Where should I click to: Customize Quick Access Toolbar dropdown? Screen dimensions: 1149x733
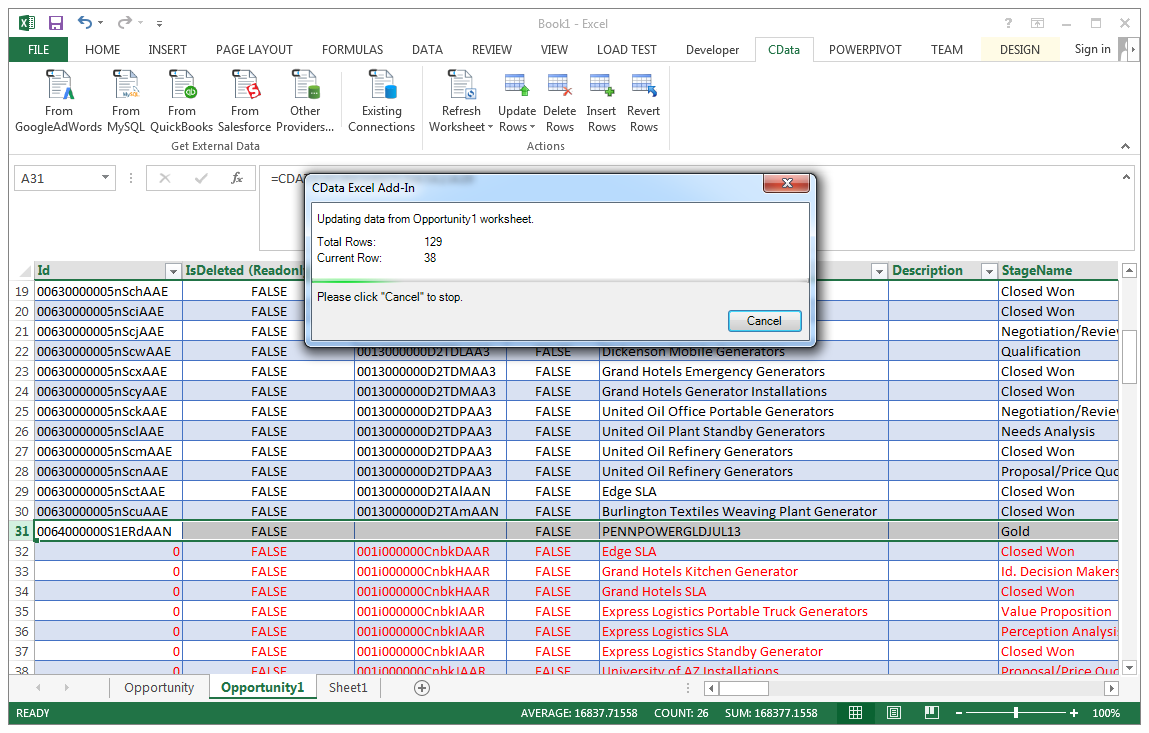[x=159, y=23]
